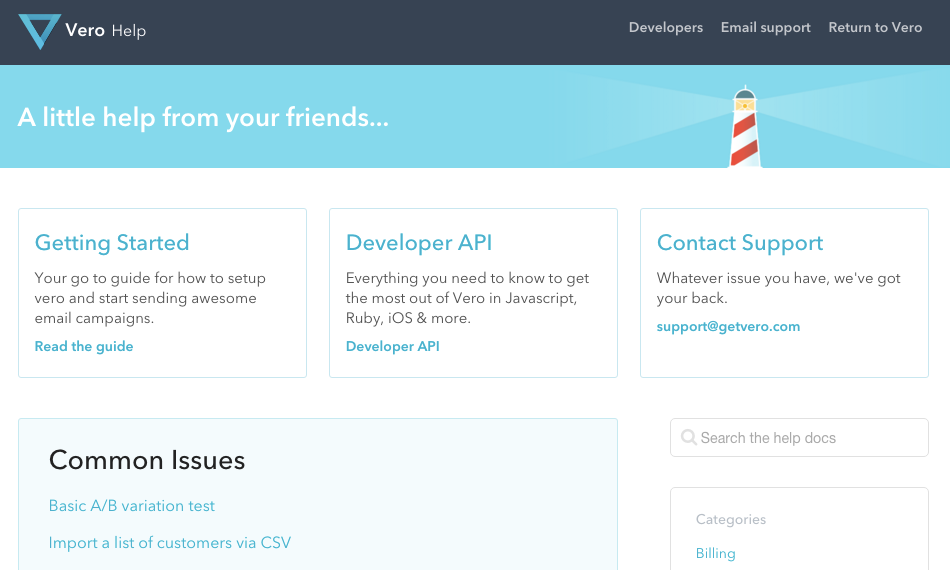Click the Common Issues section heading
Image resolution: width=950 pixels, height=570 pixels.
[147, 460]
